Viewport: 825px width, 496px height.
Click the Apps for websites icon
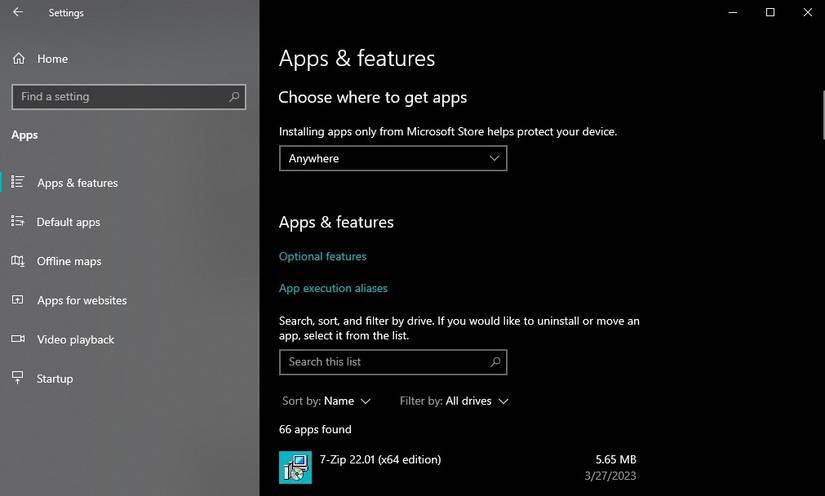[18, 300]
